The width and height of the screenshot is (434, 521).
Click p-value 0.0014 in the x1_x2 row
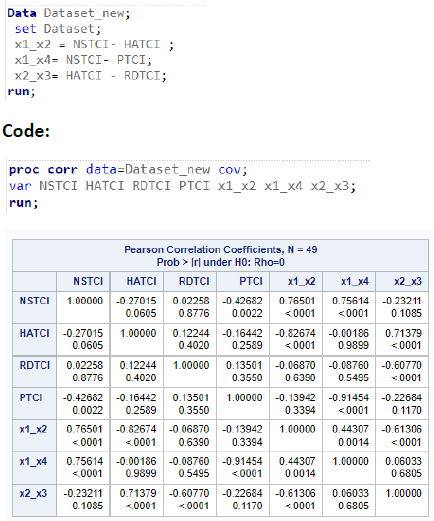(x=353, y=442)
